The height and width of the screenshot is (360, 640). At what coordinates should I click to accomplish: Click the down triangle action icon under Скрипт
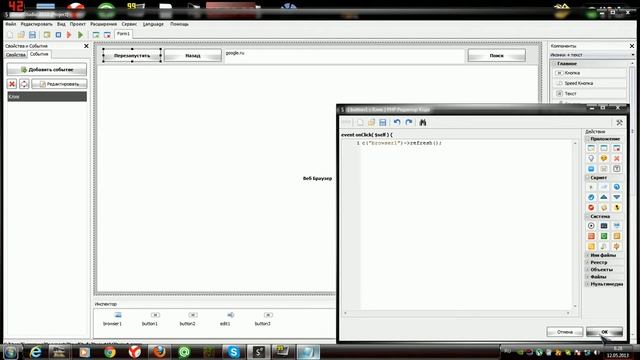point(617,197)
